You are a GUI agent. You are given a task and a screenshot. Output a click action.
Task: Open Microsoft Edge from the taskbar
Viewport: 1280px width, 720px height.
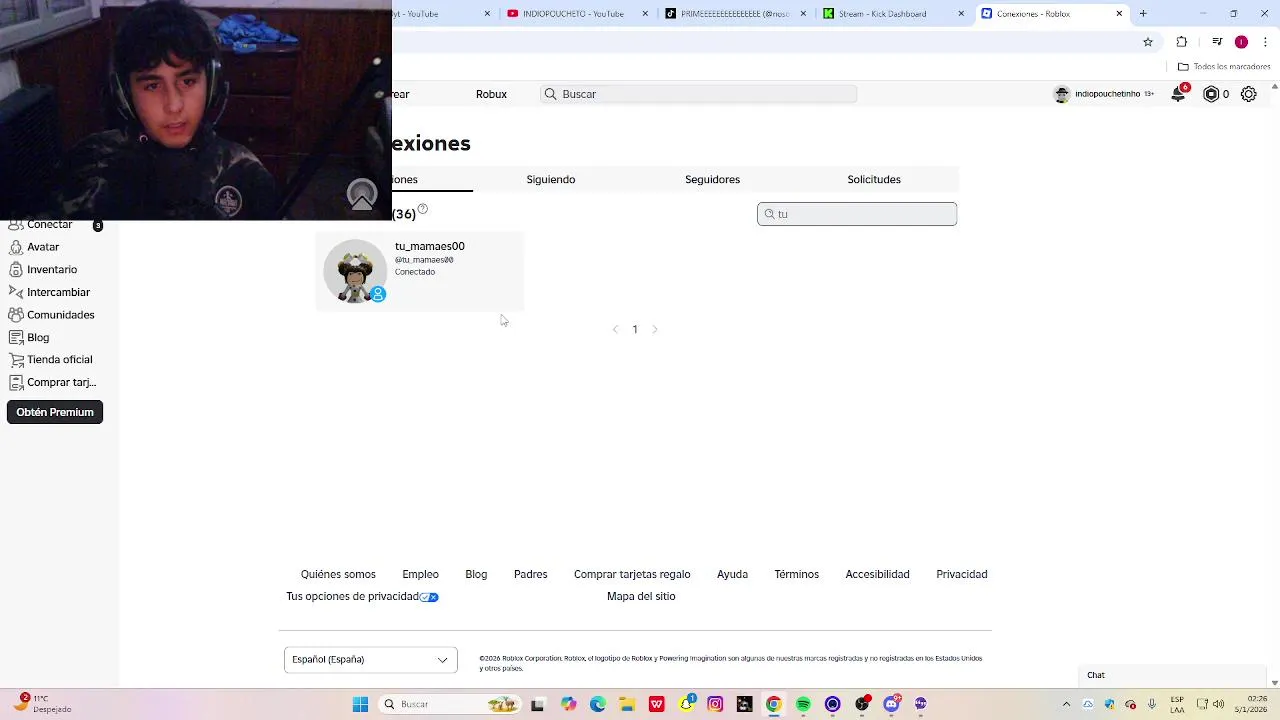(x=597, y=704)
